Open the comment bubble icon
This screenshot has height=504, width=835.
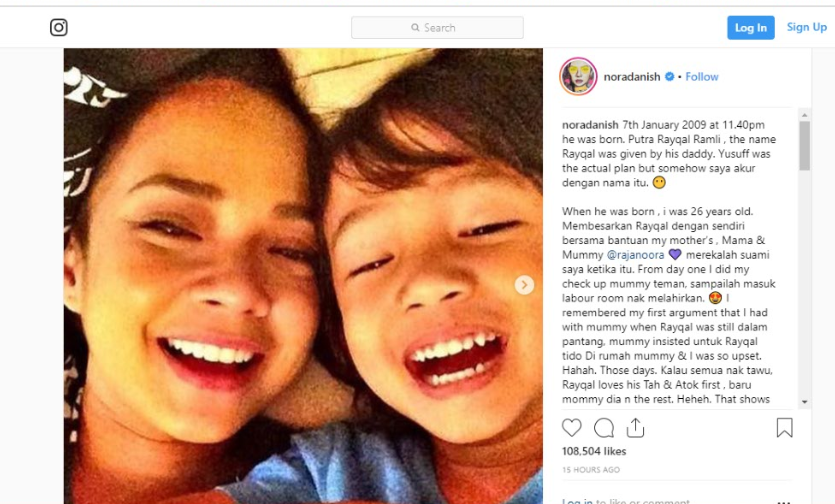click(604, 428)
